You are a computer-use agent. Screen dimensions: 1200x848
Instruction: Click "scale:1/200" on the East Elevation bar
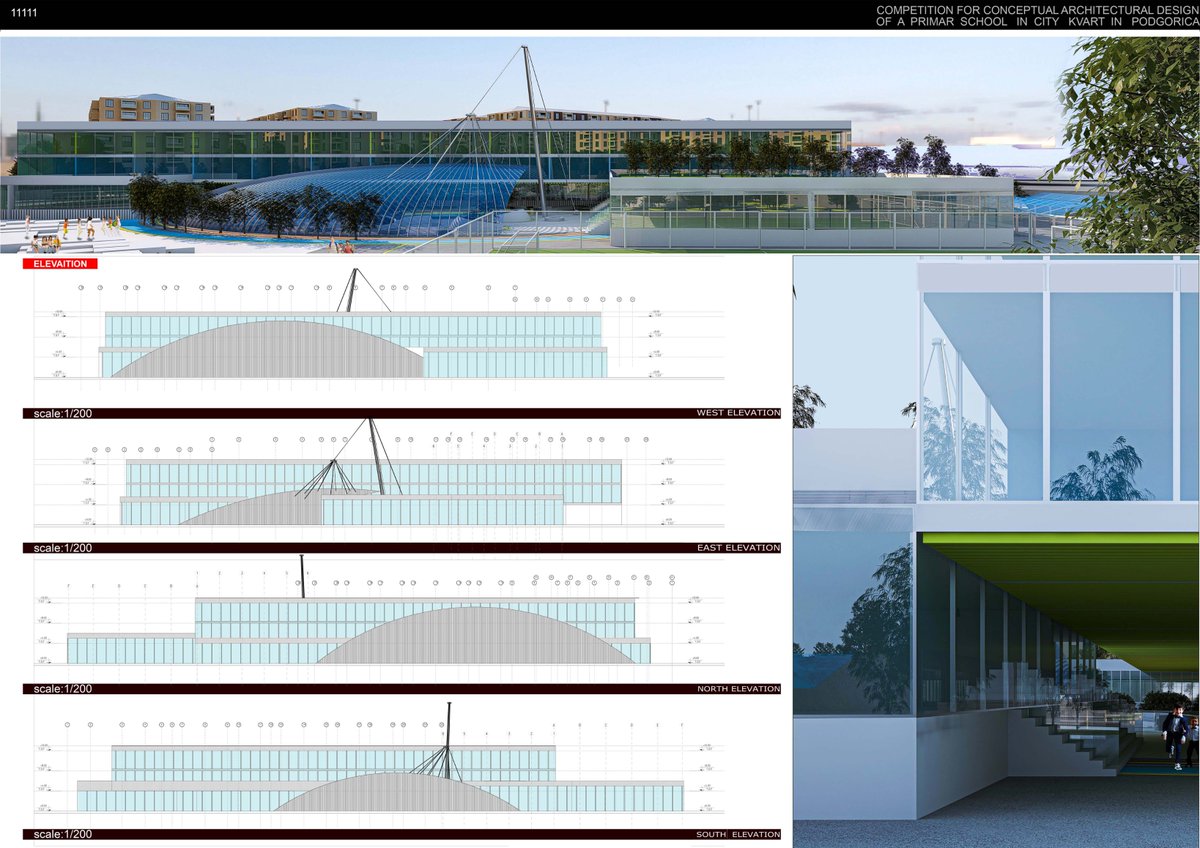pyautogui.click(x=62, y=548)
